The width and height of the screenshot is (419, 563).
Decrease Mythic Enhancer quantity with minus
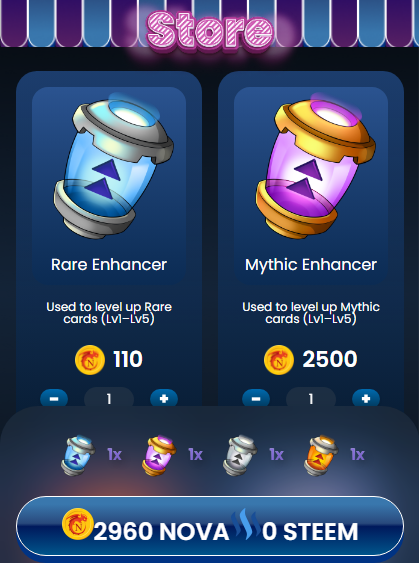[x=256, y=398]
